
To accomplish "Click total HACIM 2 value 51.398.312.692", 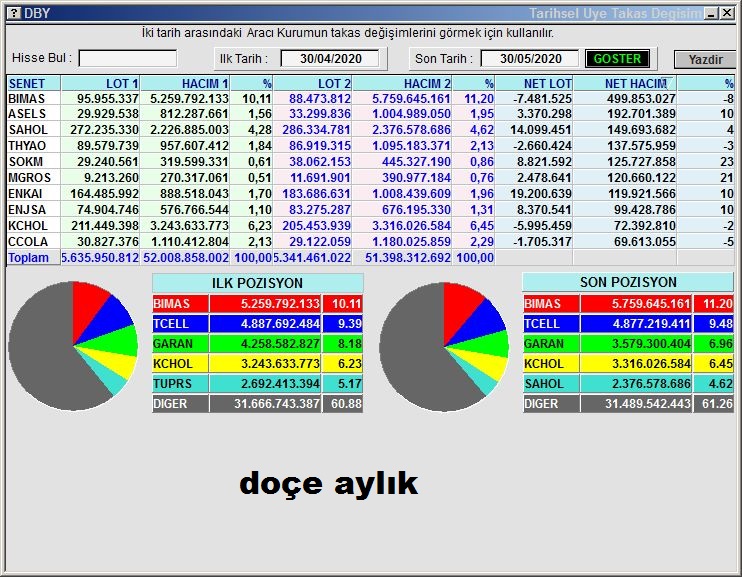I will point(408,258).
